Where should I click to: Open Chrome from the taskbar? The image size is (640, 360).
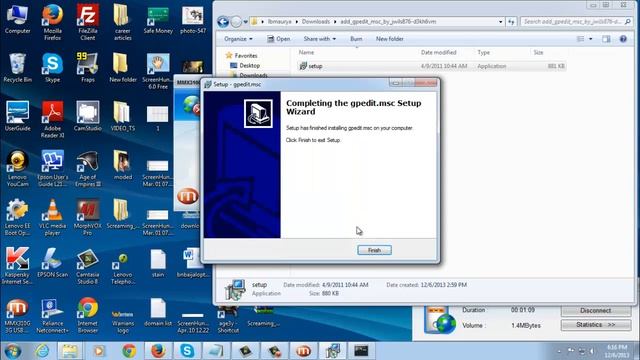click(129, 351)
